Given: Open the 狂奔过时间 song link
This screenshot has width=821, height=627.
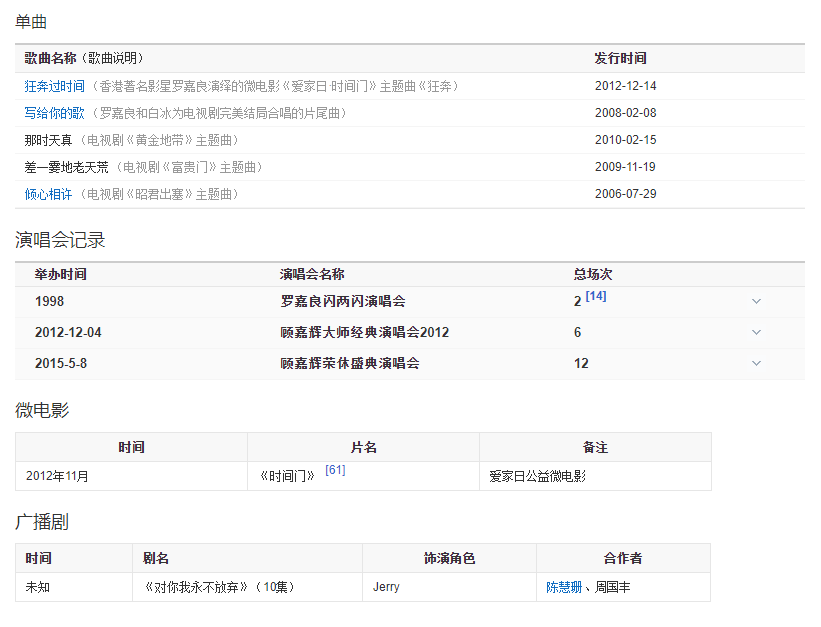Looking at the screenshot, I should [55, 86].
